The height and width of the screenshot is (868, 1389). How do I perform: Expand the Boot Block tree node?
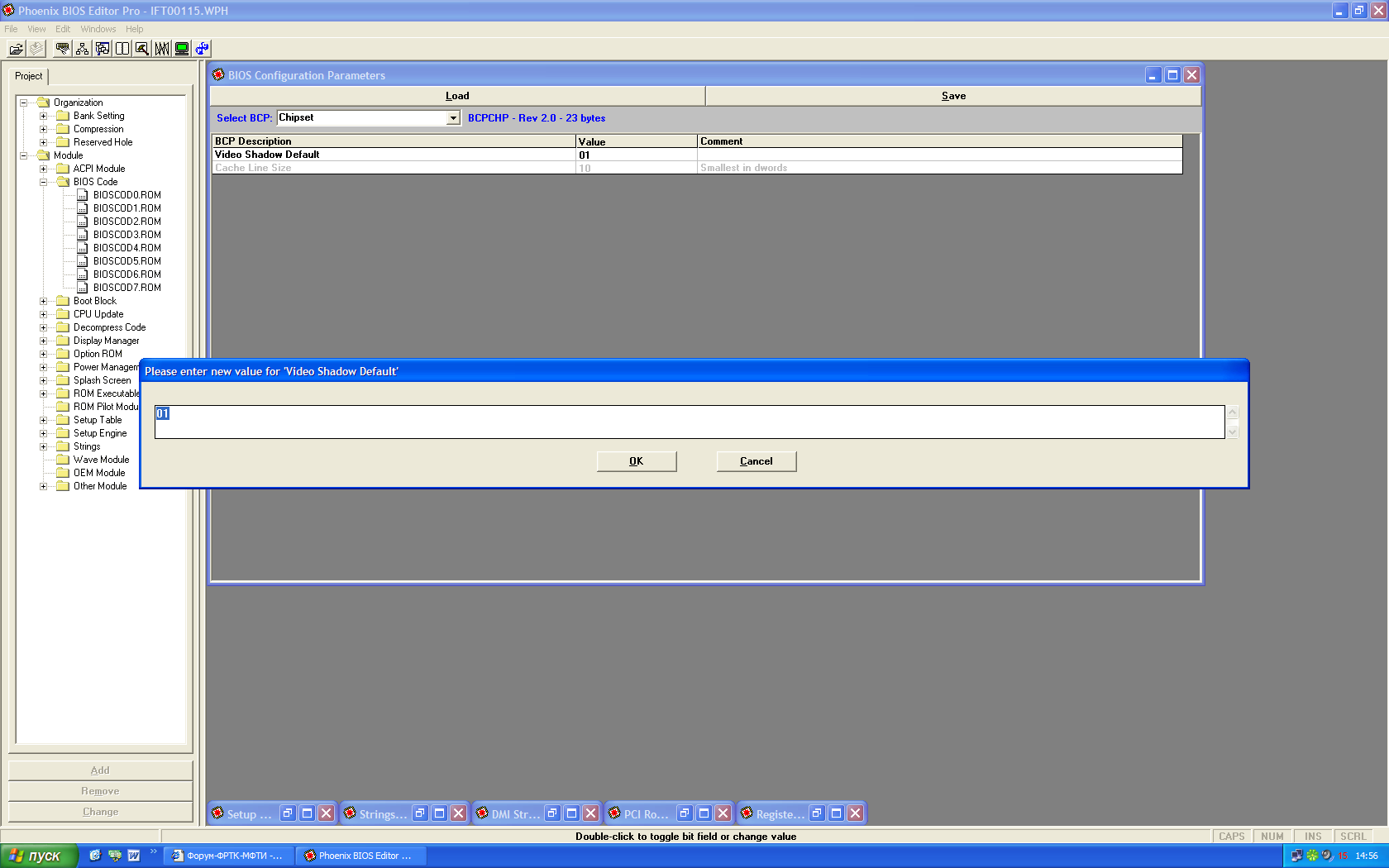pyautogui.click(x=44, y=301)
